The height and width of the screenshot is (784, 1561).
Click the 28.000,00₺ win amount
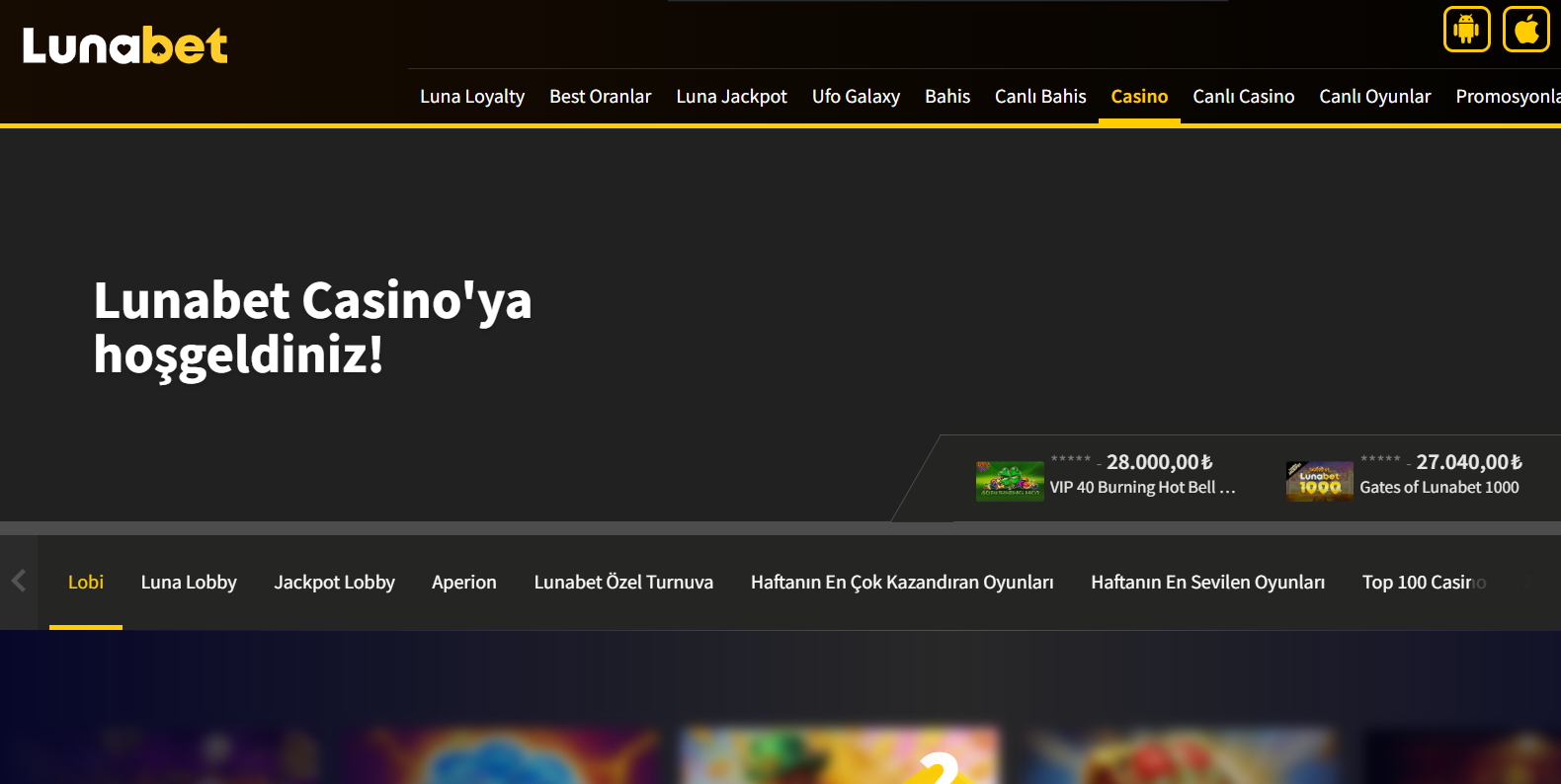[1160, 462]
